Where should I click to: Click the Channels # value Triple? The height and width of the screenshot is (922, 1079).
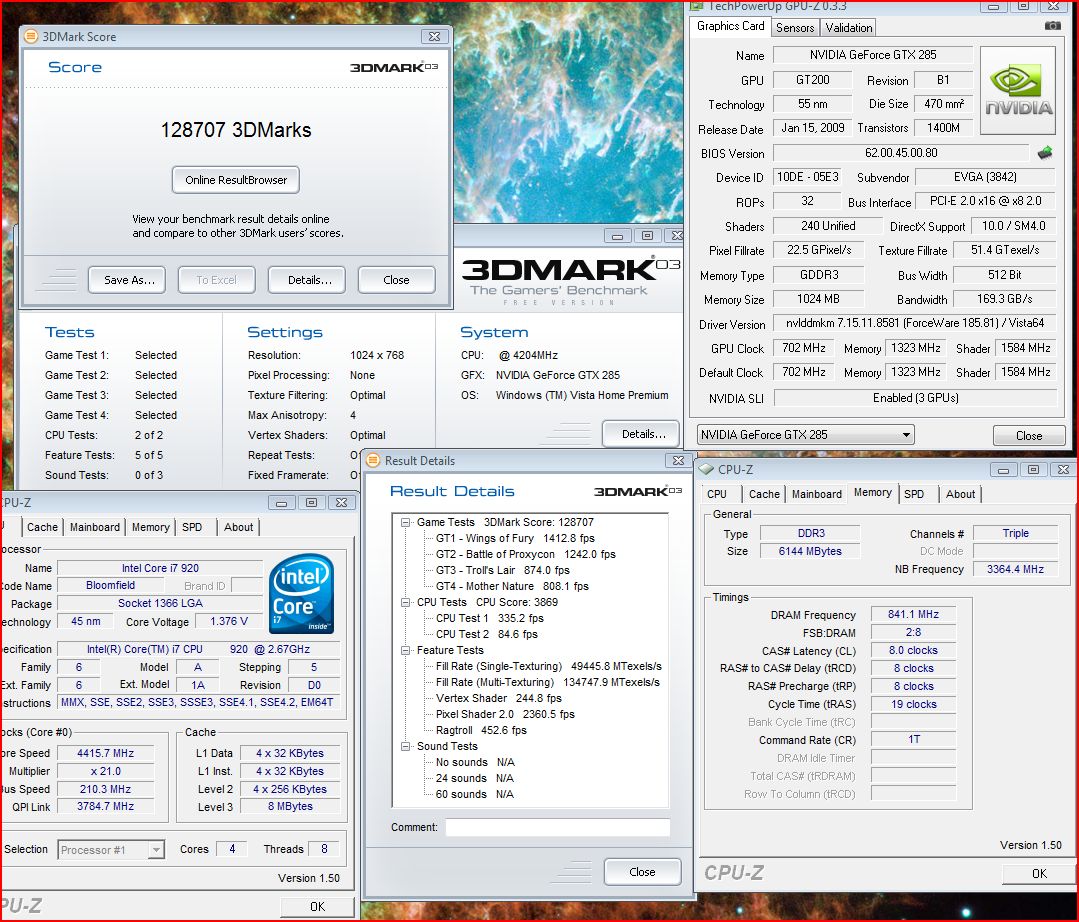[1015, 533]
